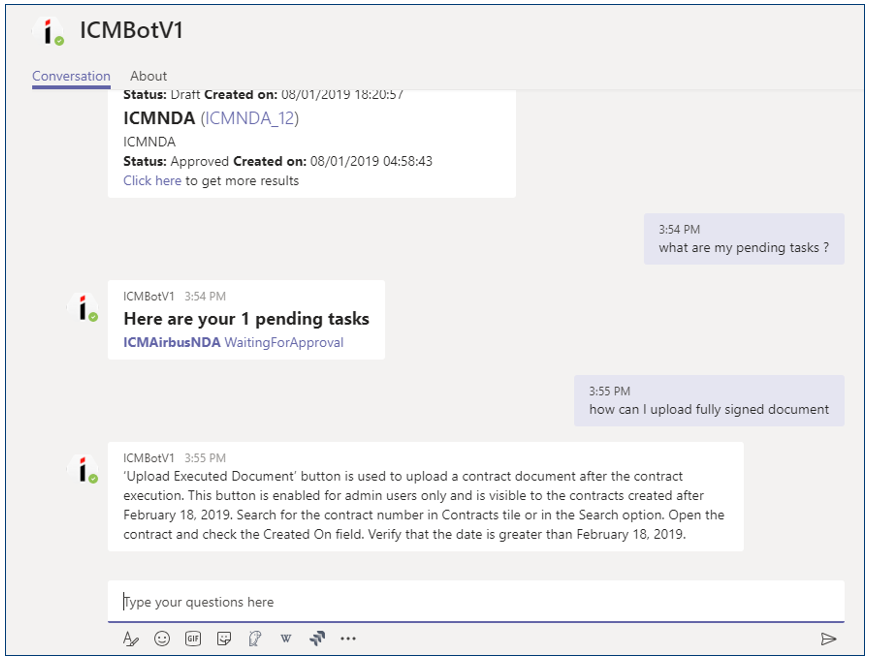Screen dimensions: 872x664
Task: Click the Wikipedia 'W' icon
Action: pos(286,638)
